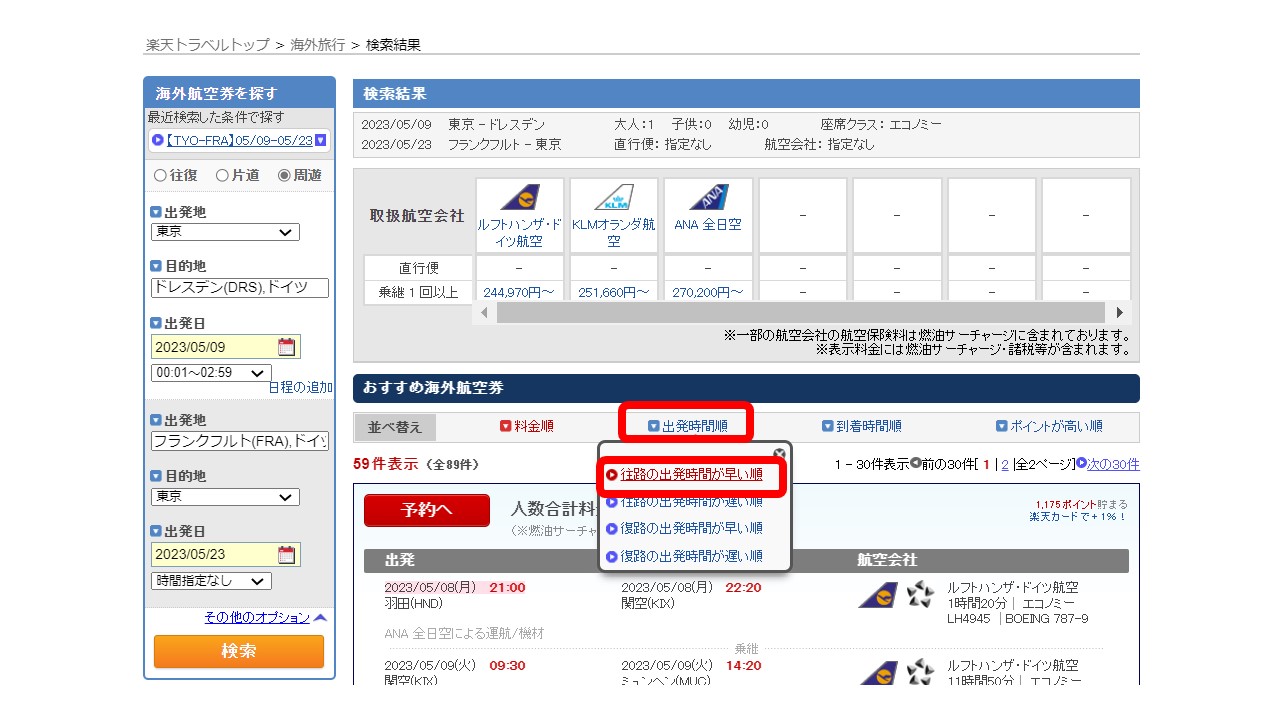The height and width of the screenshot is (720, 1280).
Task: Open the calendar icon for 2023/05/23 departure date
Action: (x=287, y=555)
